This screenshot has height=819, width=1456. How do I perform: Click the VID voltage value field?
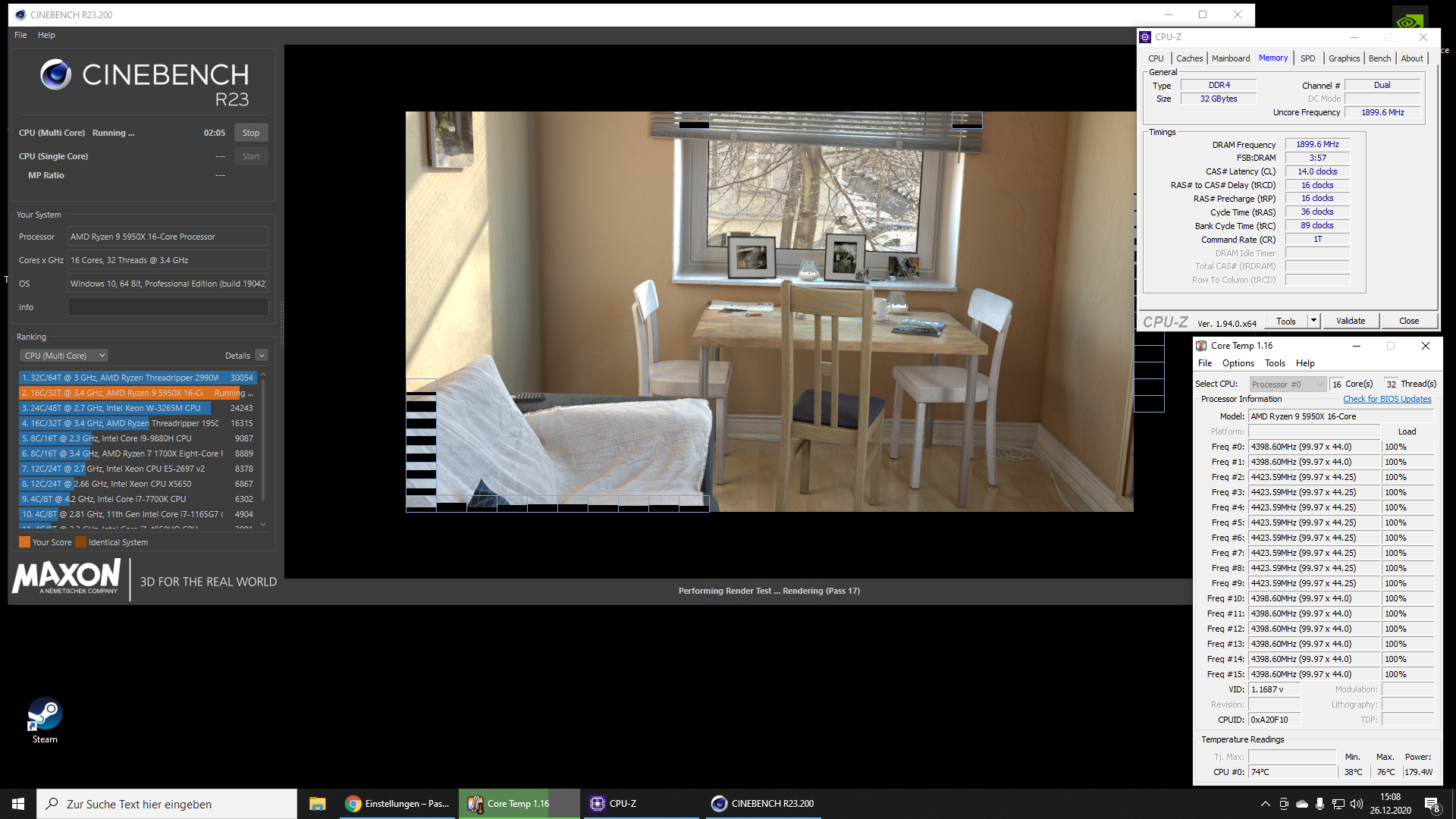1274,689
